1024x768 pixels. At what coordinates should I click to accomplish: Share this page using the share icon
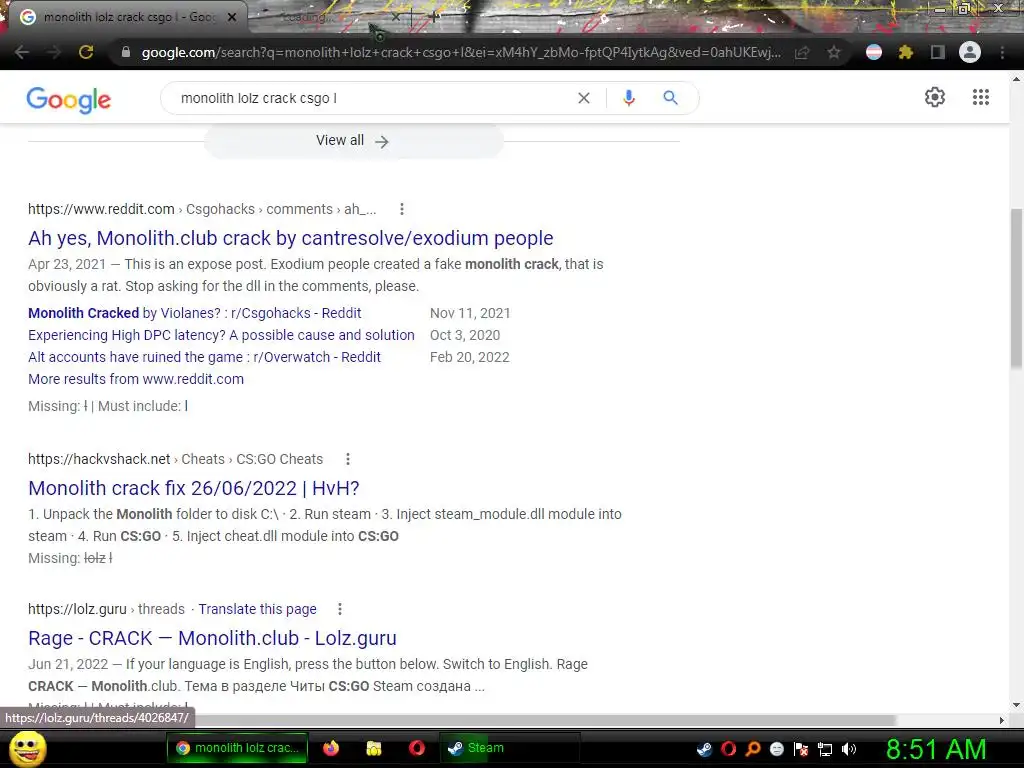(x=802, y=52)
